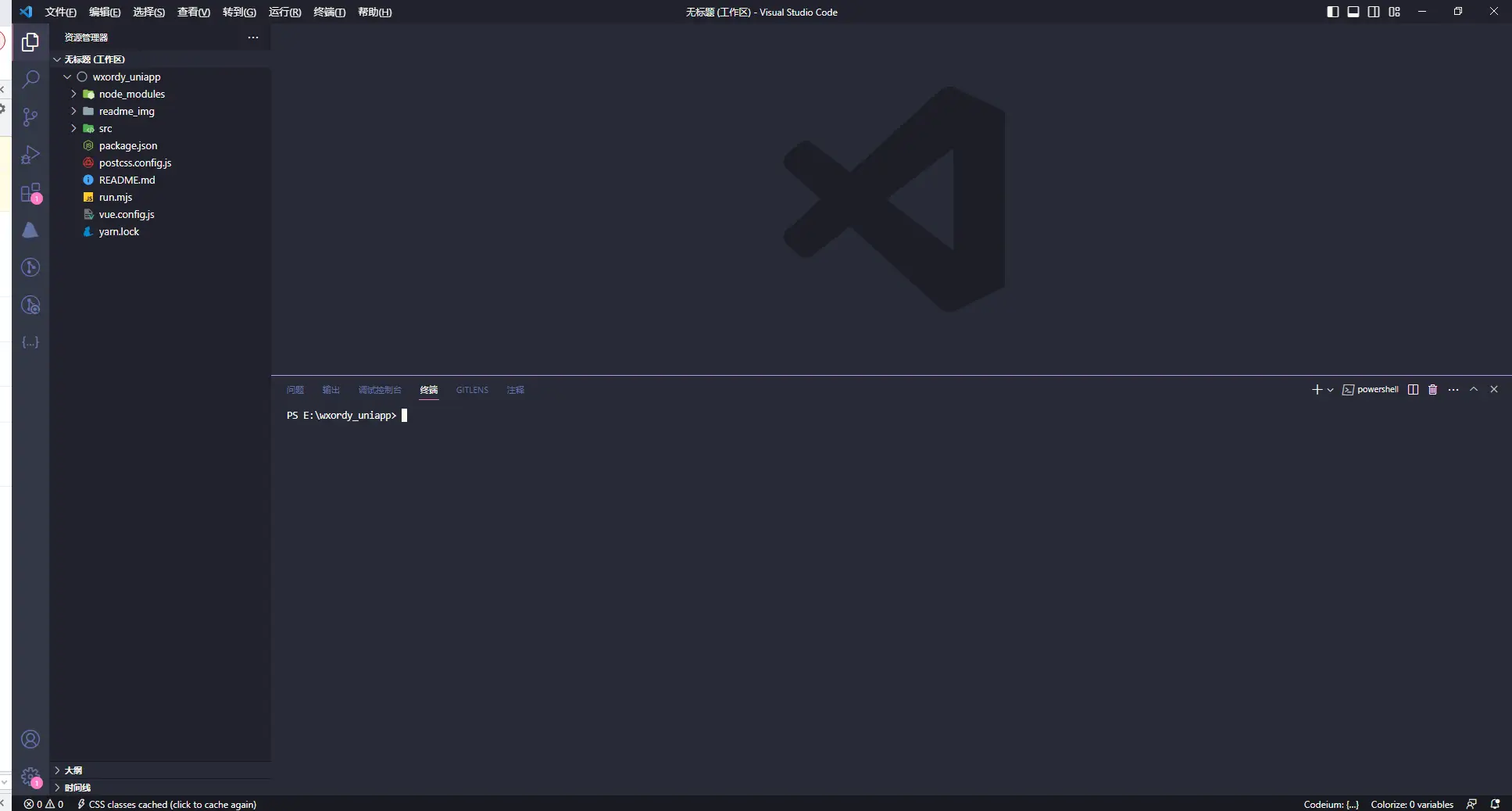The width and height of the screenshot is (1512, 811).
Task: Open package.json file
Action: click(x=160, y=145)
